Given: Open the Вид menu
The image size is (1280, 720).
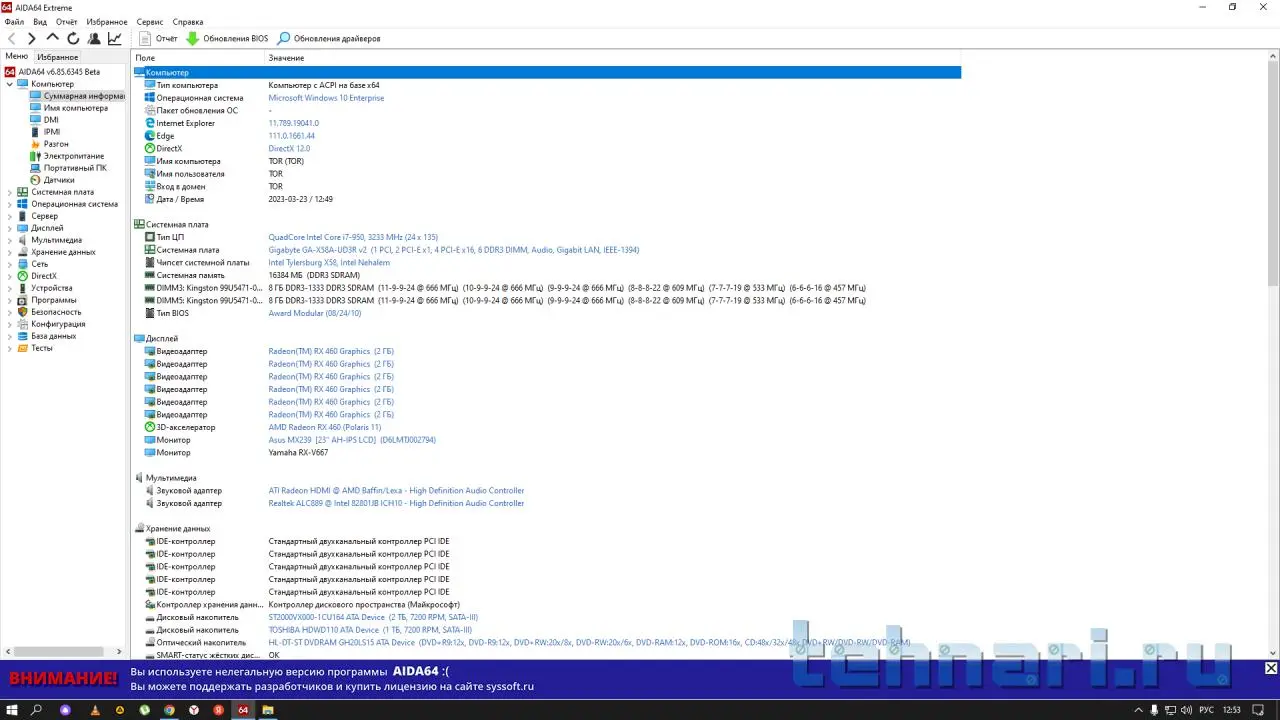Looking at the screenshot, I should tap(40, 22).
